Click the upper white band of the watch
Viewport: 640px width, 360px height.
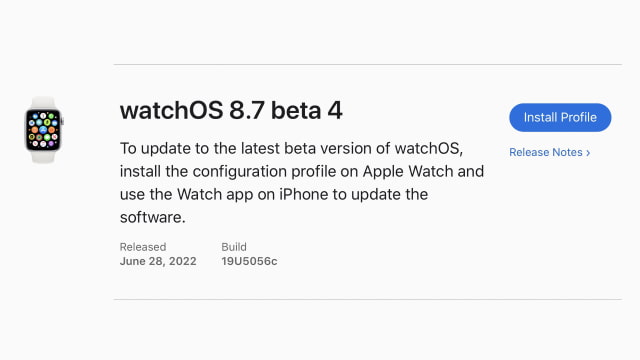43,102
